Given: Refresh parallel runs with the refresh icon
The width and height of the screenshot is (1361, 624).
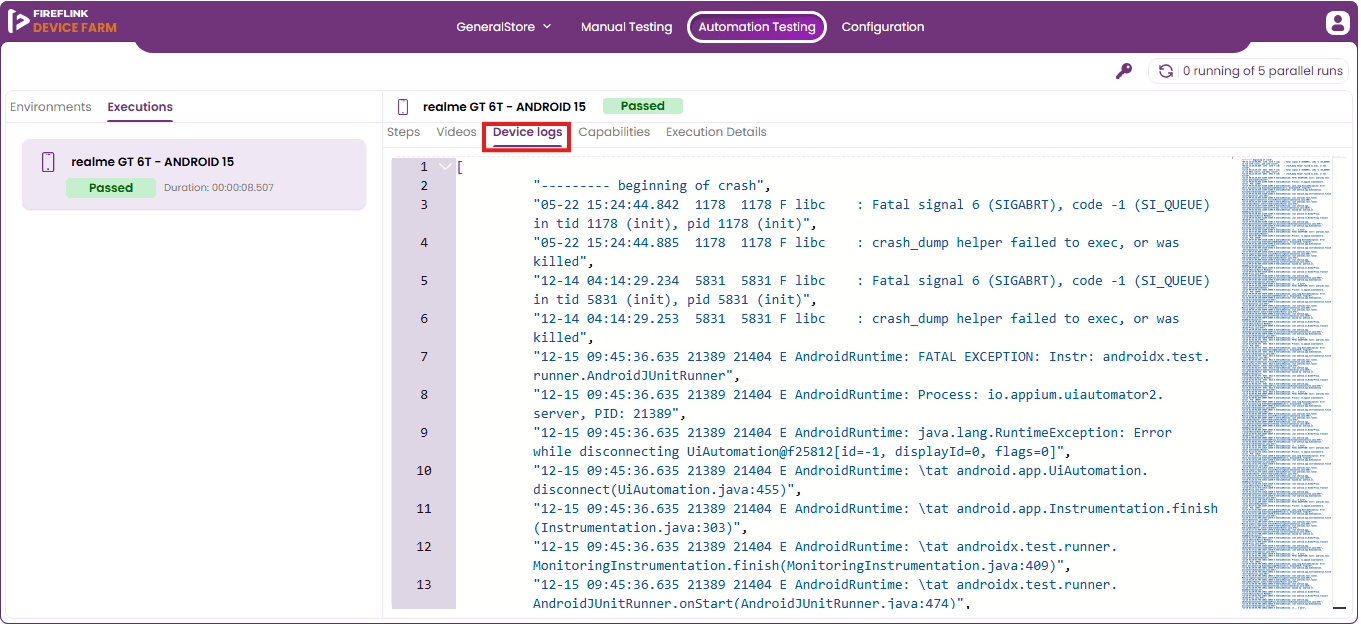Looking at the screenshot, I should coord(1166,71).
